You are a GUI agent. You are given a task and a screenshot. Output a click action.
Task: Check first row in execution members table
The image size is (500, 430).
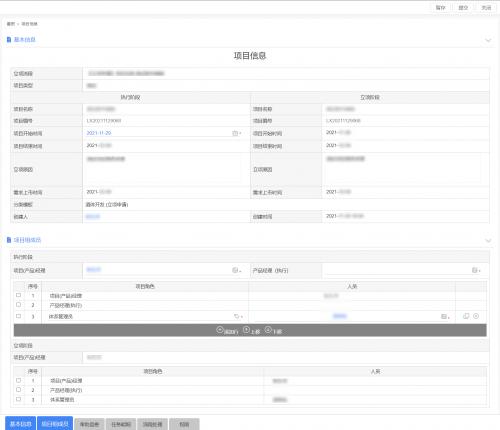click(19, 295)
